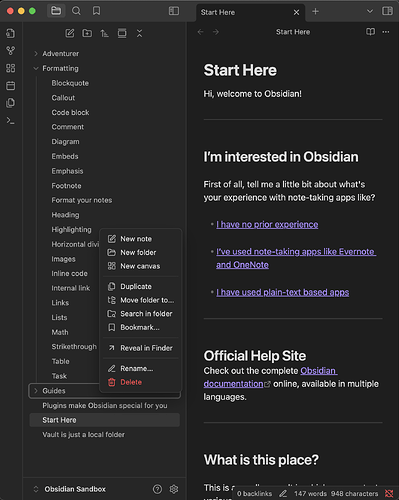Image resolution: width=399 pixels, height=500 pixels.
Task: Open command palette terminal icon
Action: pyautogui.click(x=11, y=120)
